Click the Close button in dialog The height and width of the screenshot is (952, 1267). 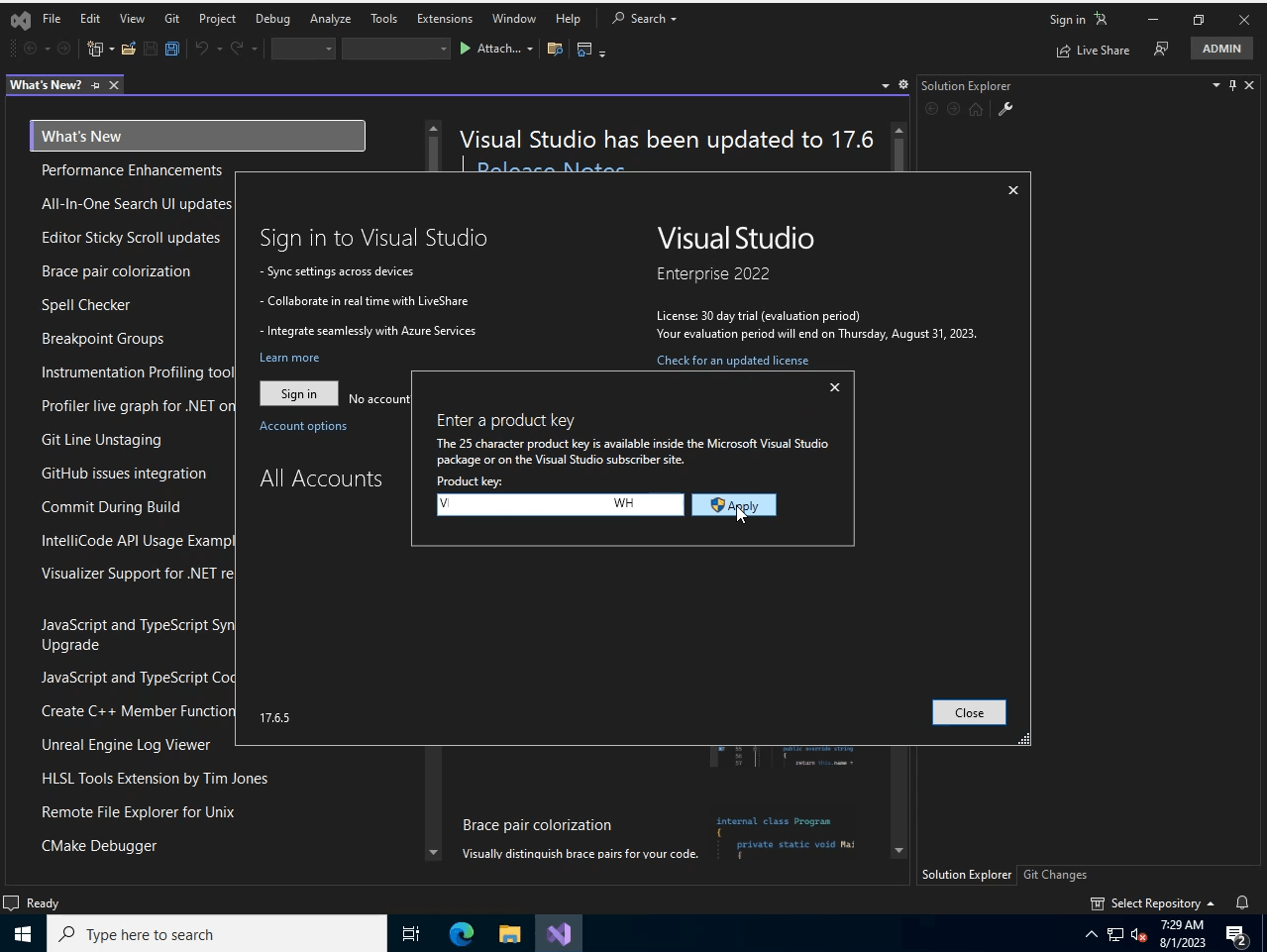(x=969, y=712)
